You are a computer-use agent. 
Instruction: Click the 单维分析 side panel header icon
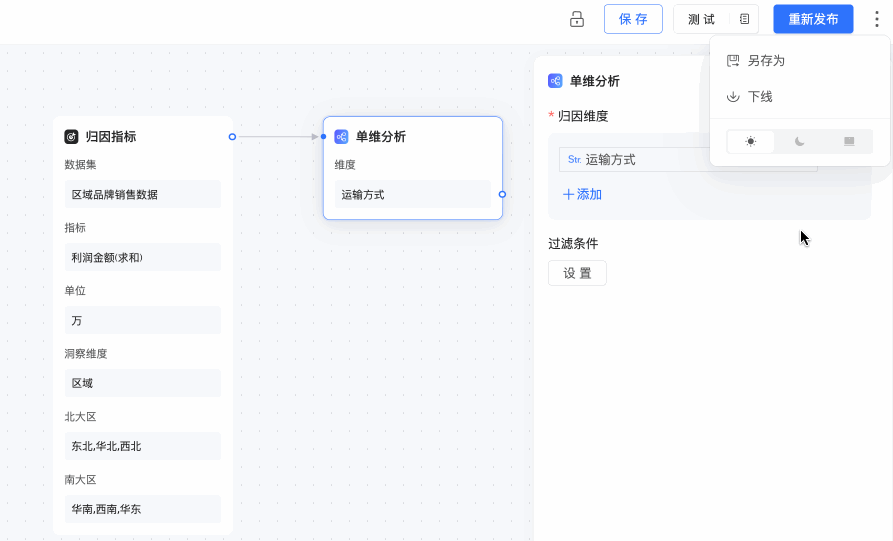555,81
